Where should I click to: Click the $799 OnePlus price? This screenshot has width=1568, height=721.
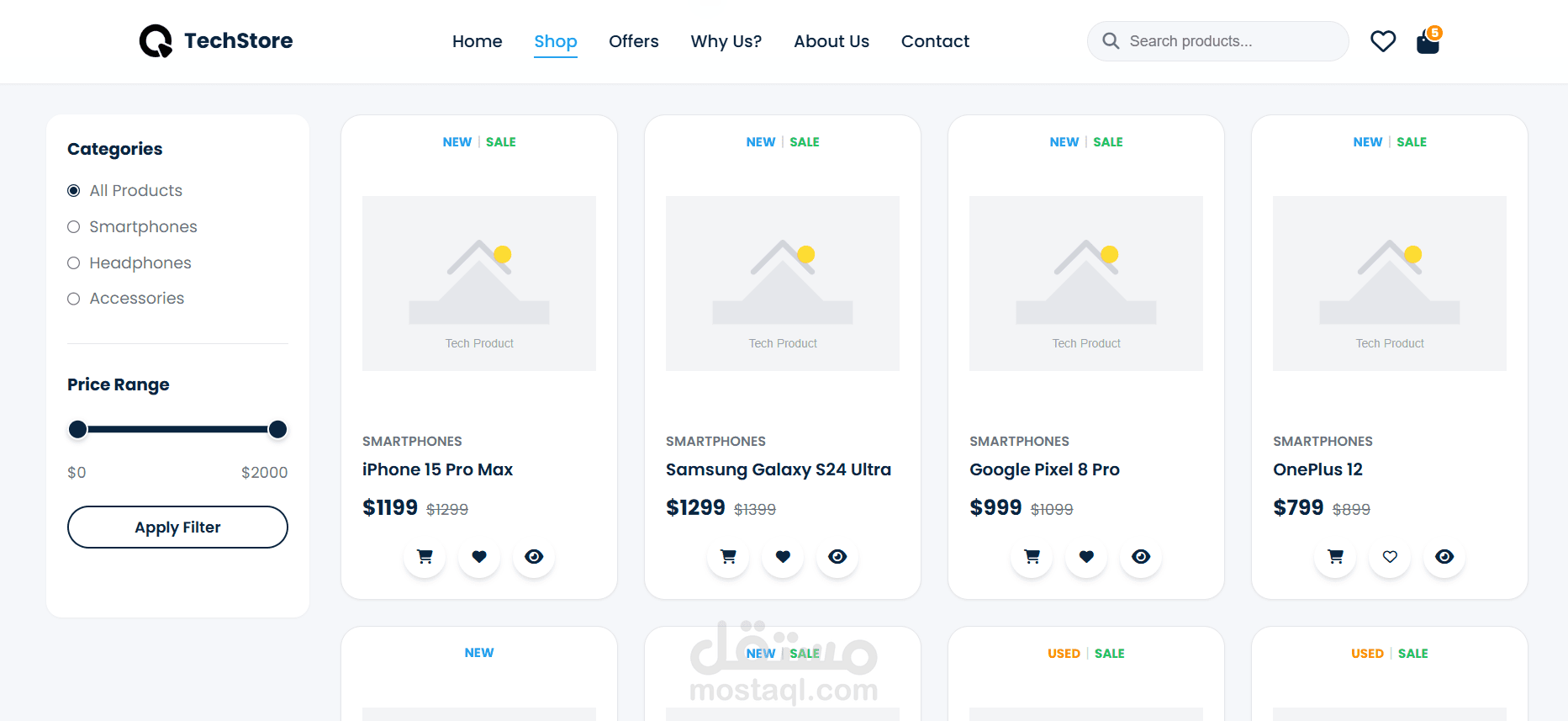click(x=1298, y=507)
